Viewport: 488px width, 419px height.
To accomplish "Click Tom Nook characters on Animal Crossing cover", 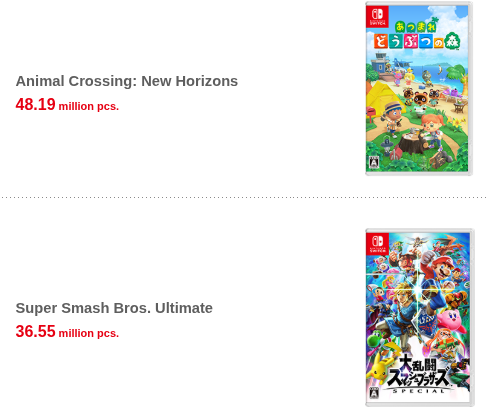I will (x=421, y=97).
